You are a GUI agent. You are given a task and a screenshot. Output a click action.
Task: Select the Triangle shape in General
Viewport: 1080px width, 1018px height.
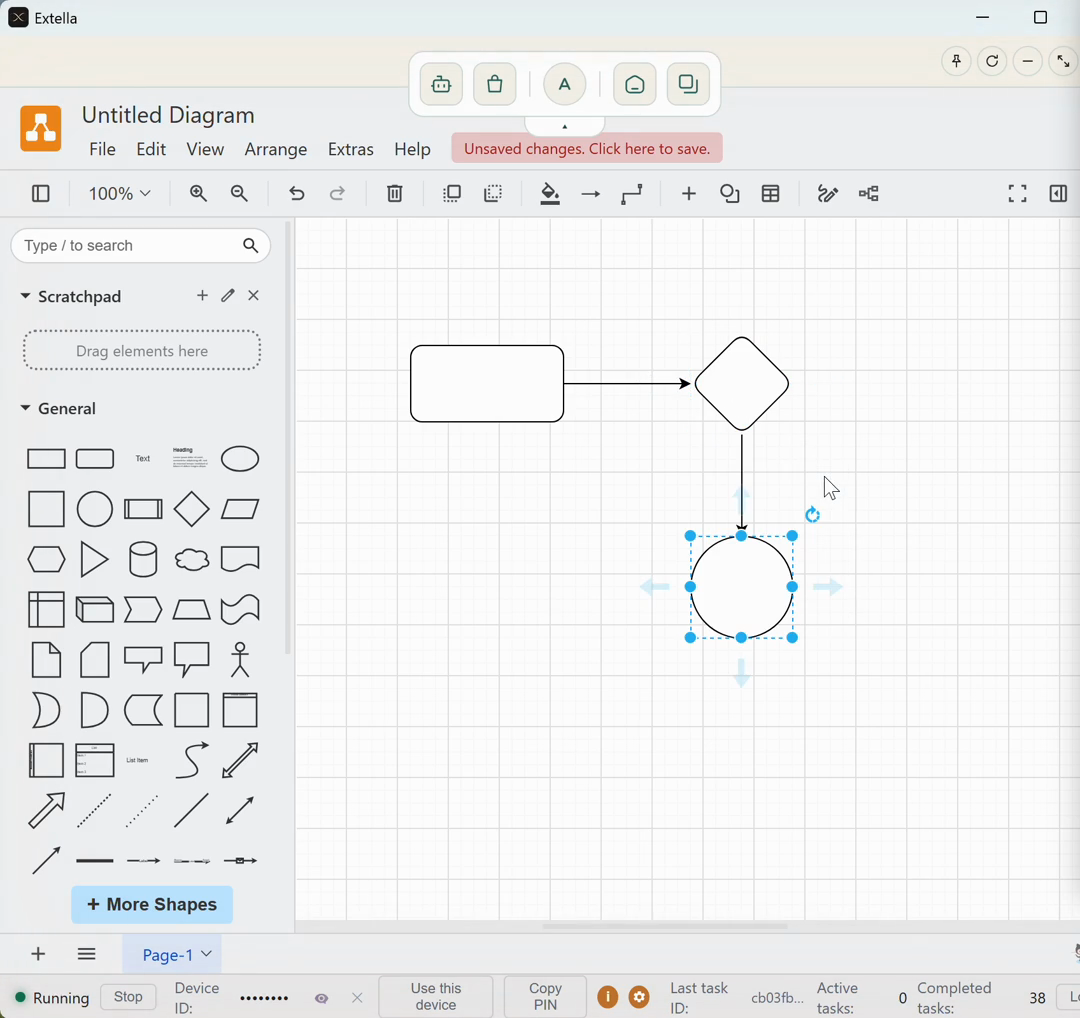tap(94, 559)
